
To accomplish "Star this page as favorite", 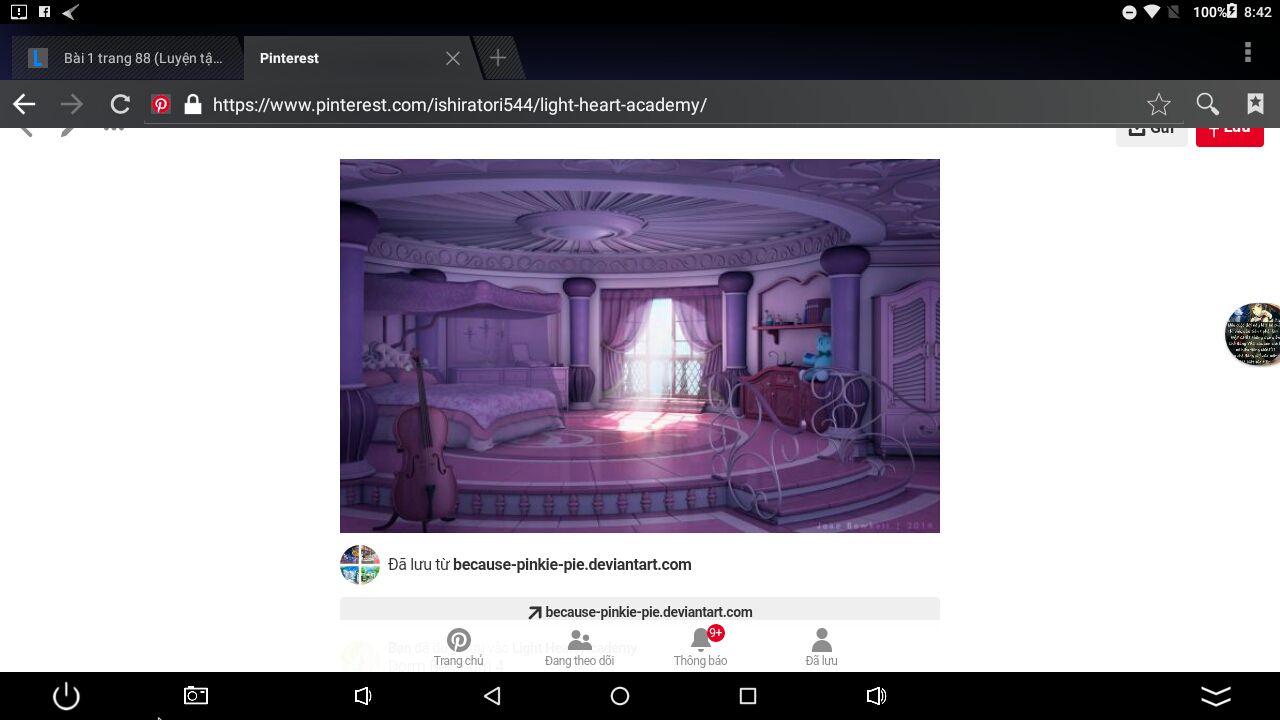I will 1158,104.
